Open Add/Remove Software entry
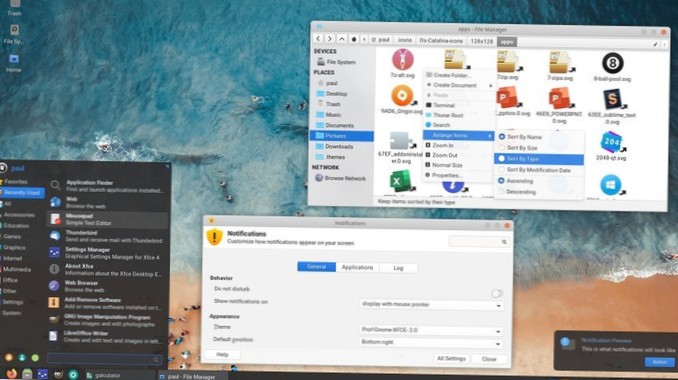Viewport: 678px width, 380px height. coord(107,303)
